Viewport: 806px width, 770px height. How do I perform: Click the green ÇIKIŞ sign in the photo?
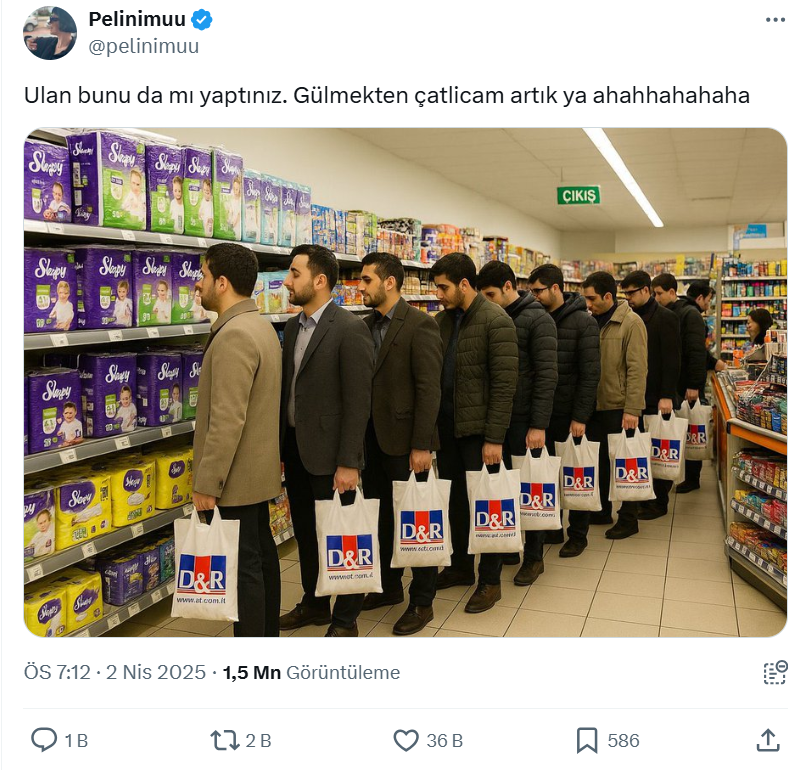pyautogui.click(x=578, y=195)
